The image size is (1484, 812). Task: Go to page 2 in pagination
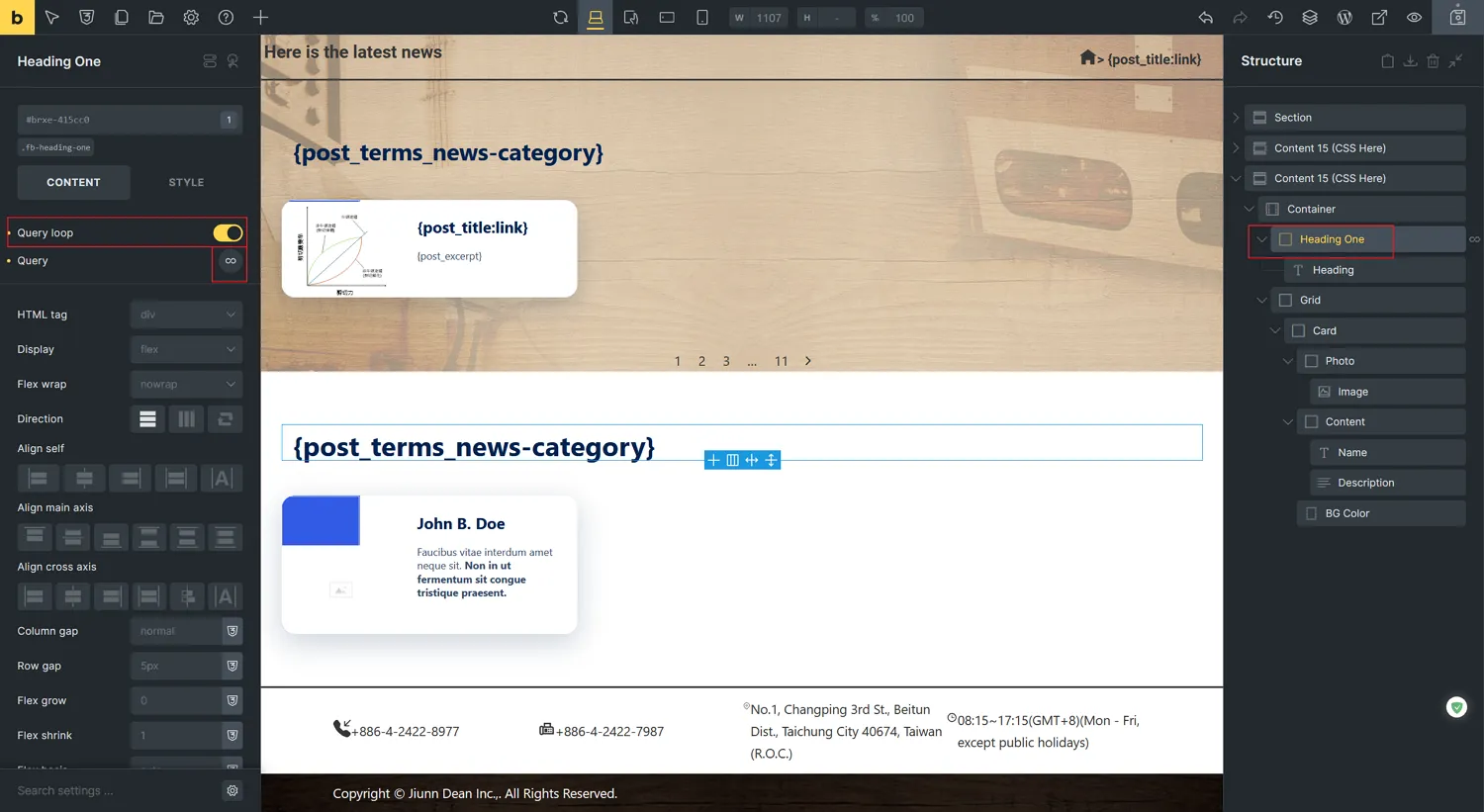click(701, 362)
